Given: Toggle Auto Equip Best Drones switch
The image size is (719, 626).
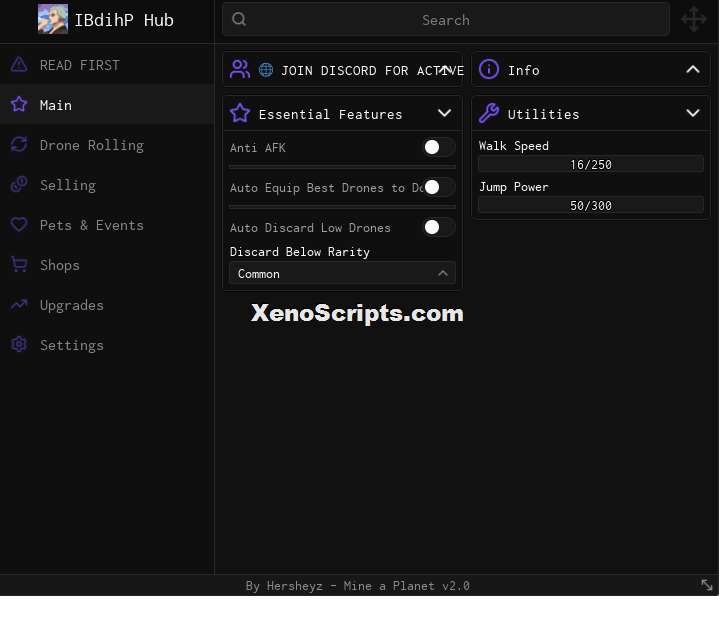Looking at the screenshot, I should pos(439,187).
